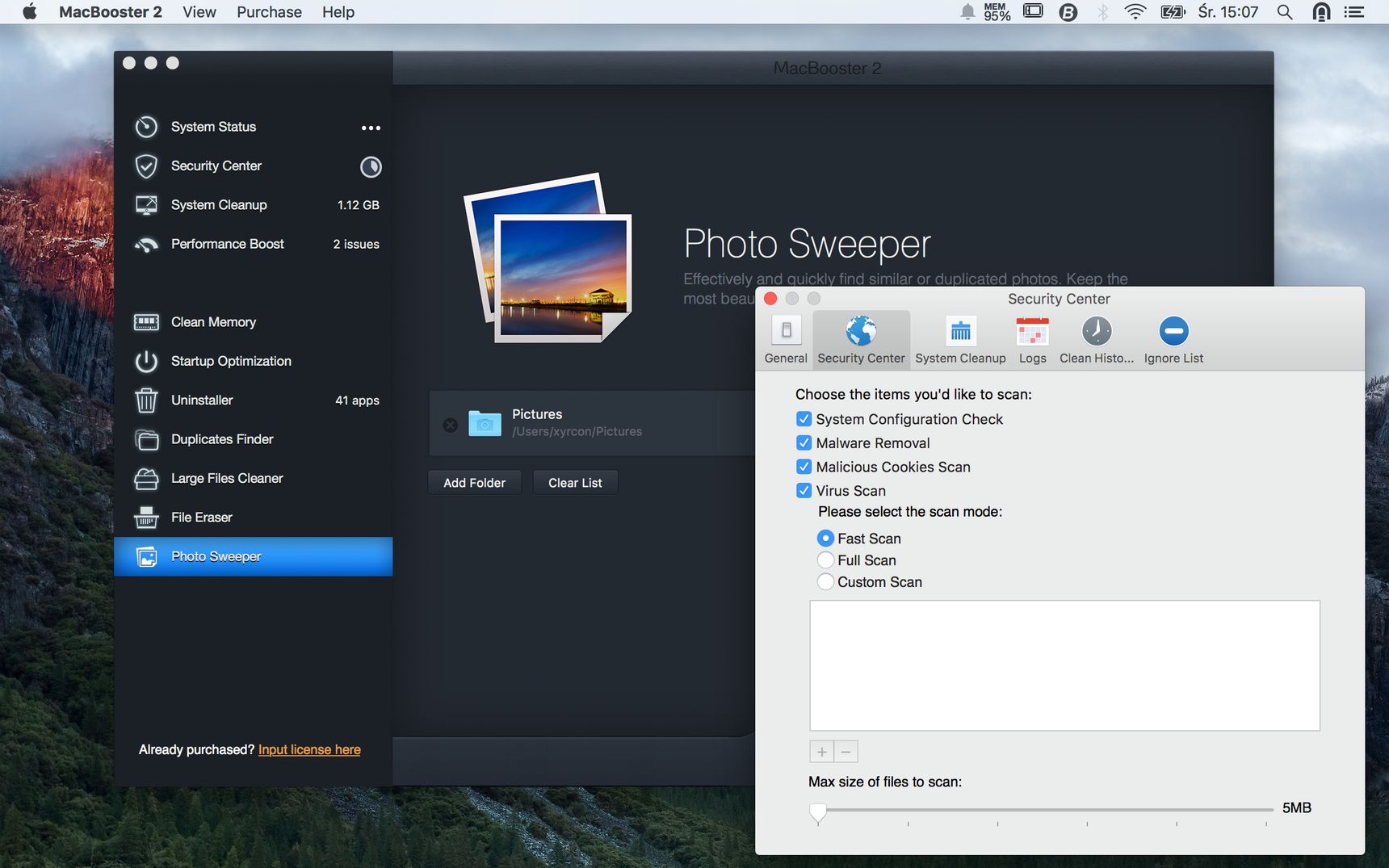Click the Startup Optimization power icon

point(146,361)
